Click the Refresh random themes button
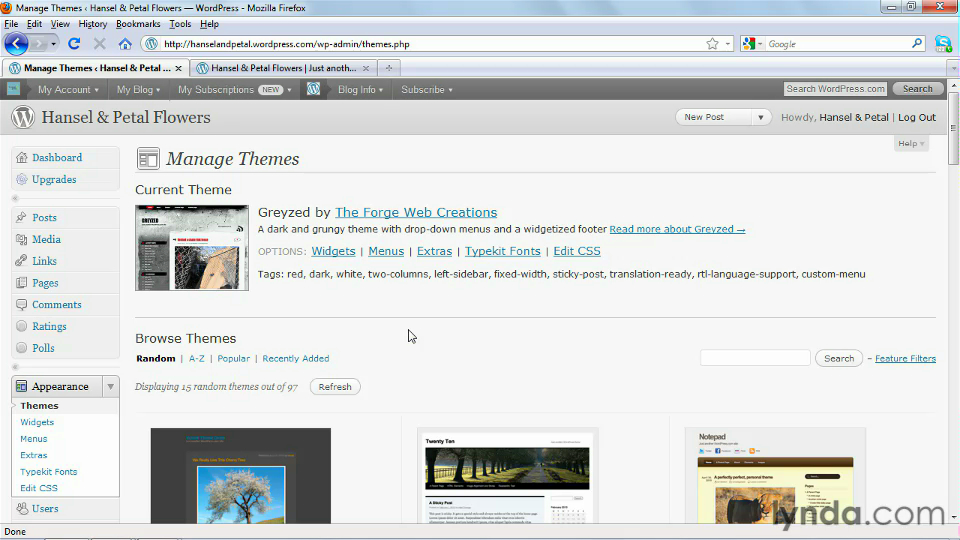The height and width of the screenshot is (540, 960). click(335, 387)
